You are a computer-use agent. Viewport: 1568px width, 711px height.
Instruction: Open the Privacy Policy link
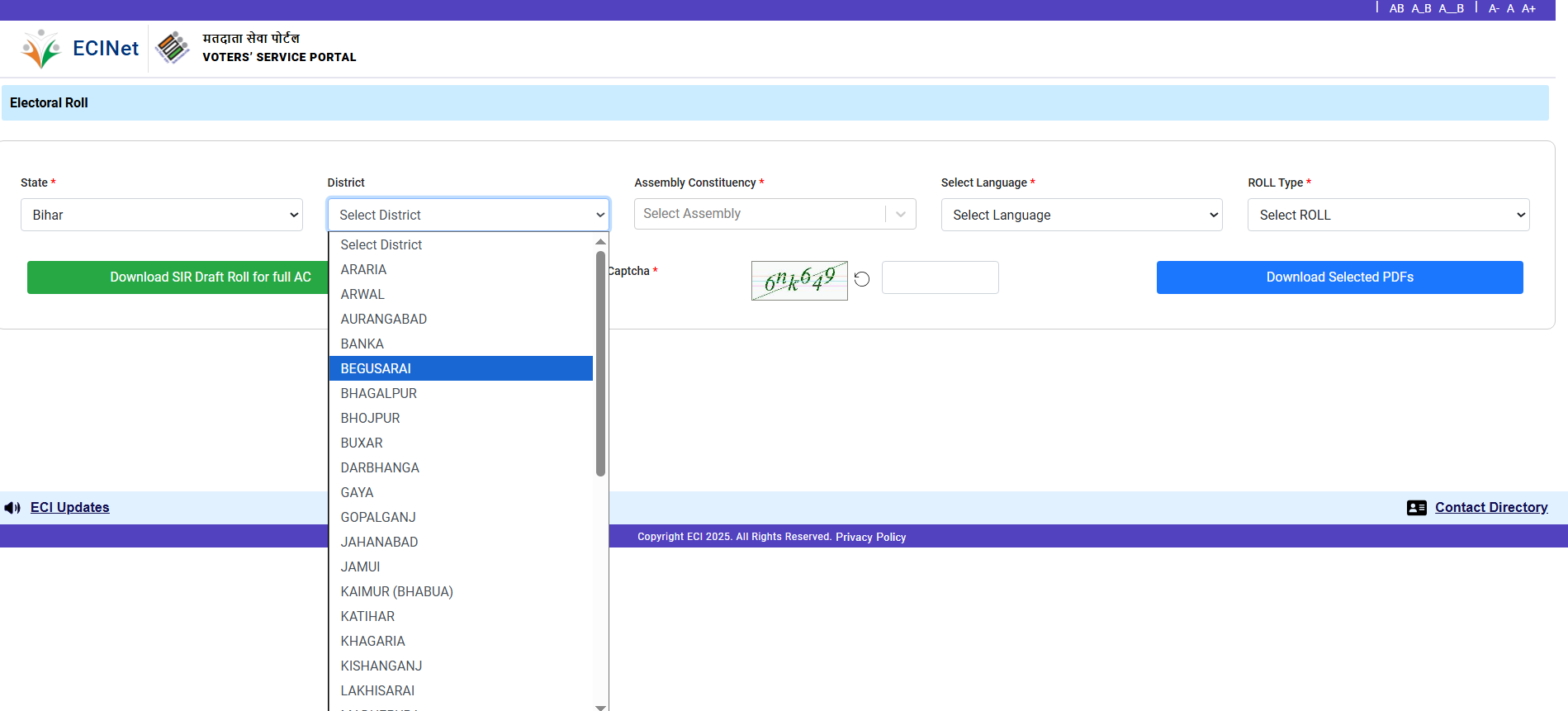(870, 537)
